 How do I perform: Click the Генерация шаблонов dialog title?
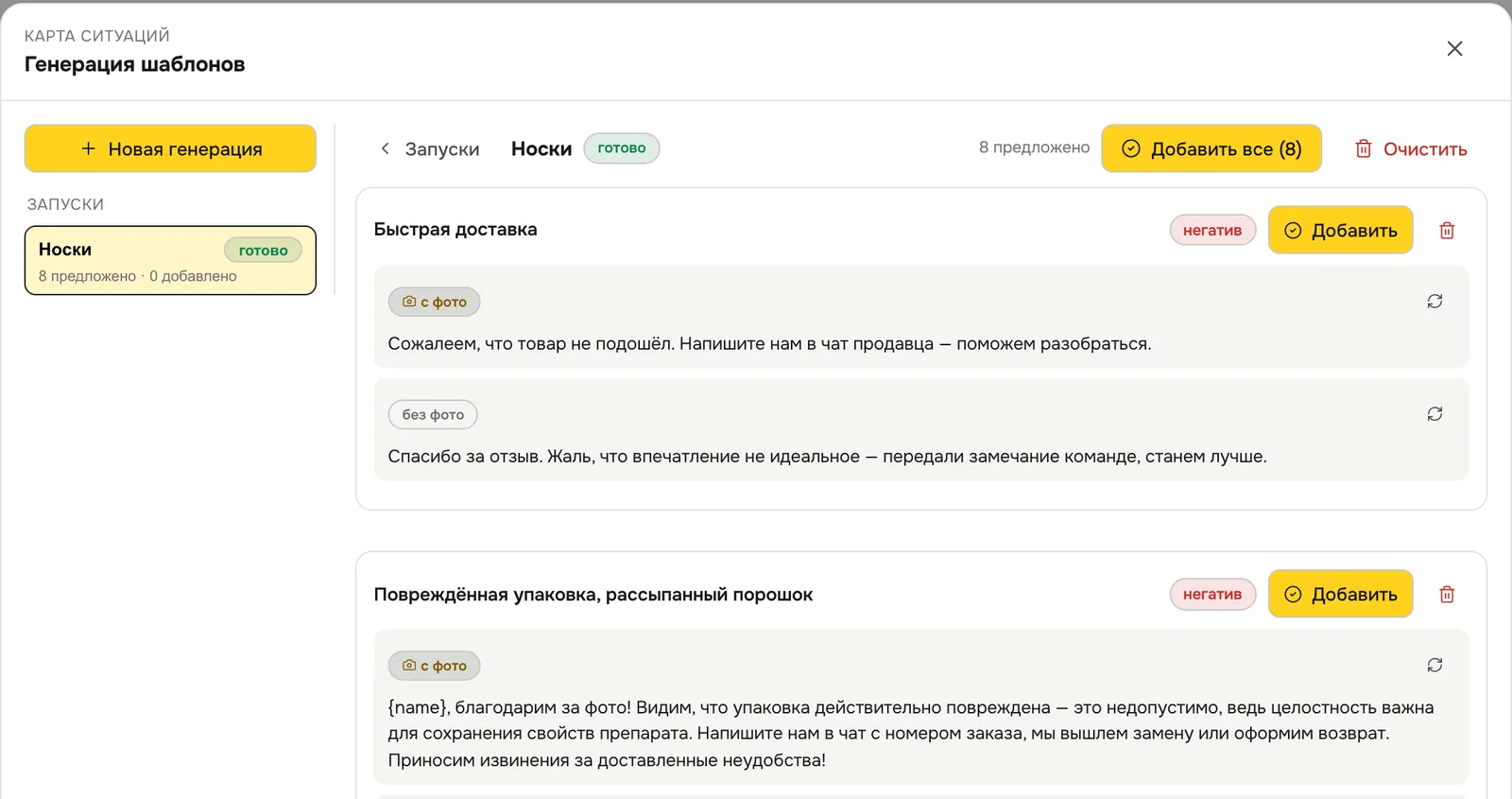click(134, 64)
